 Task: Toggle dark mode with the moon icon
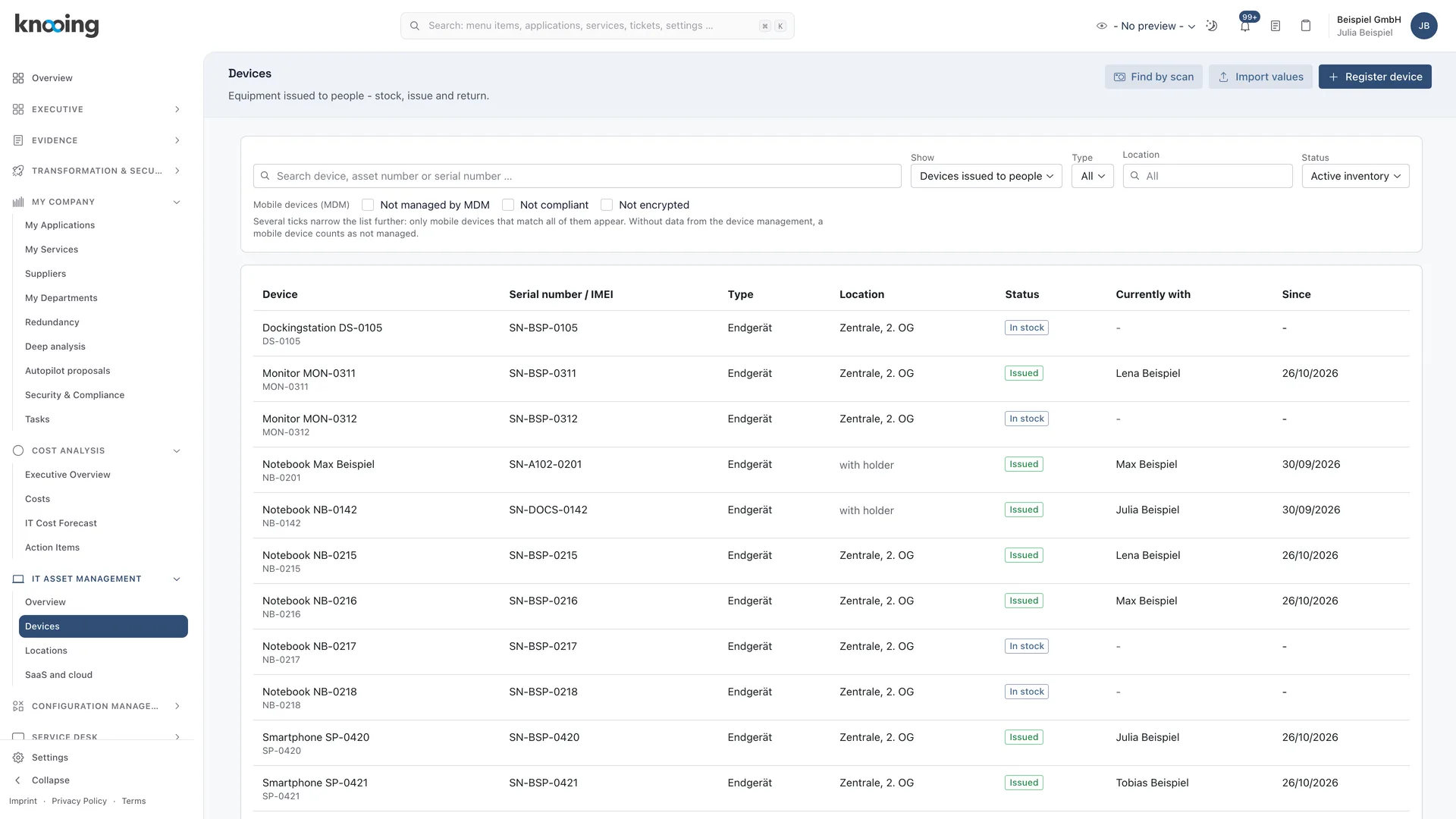click(x=1212, y=26)
